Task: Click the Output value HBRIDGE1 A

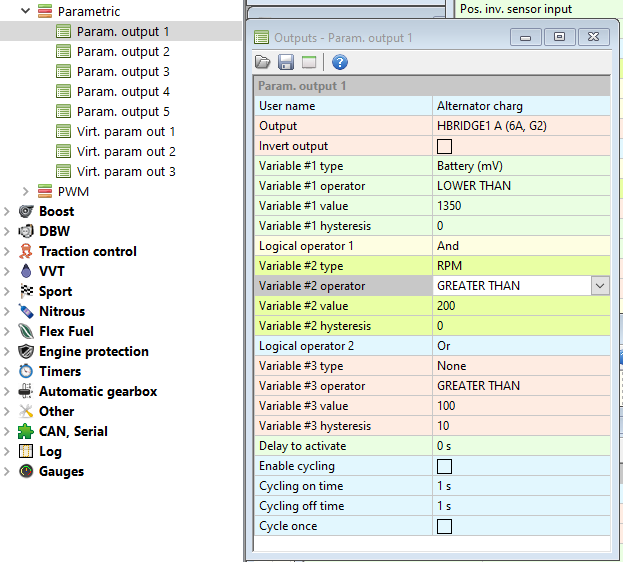Action: coord(521,126)
